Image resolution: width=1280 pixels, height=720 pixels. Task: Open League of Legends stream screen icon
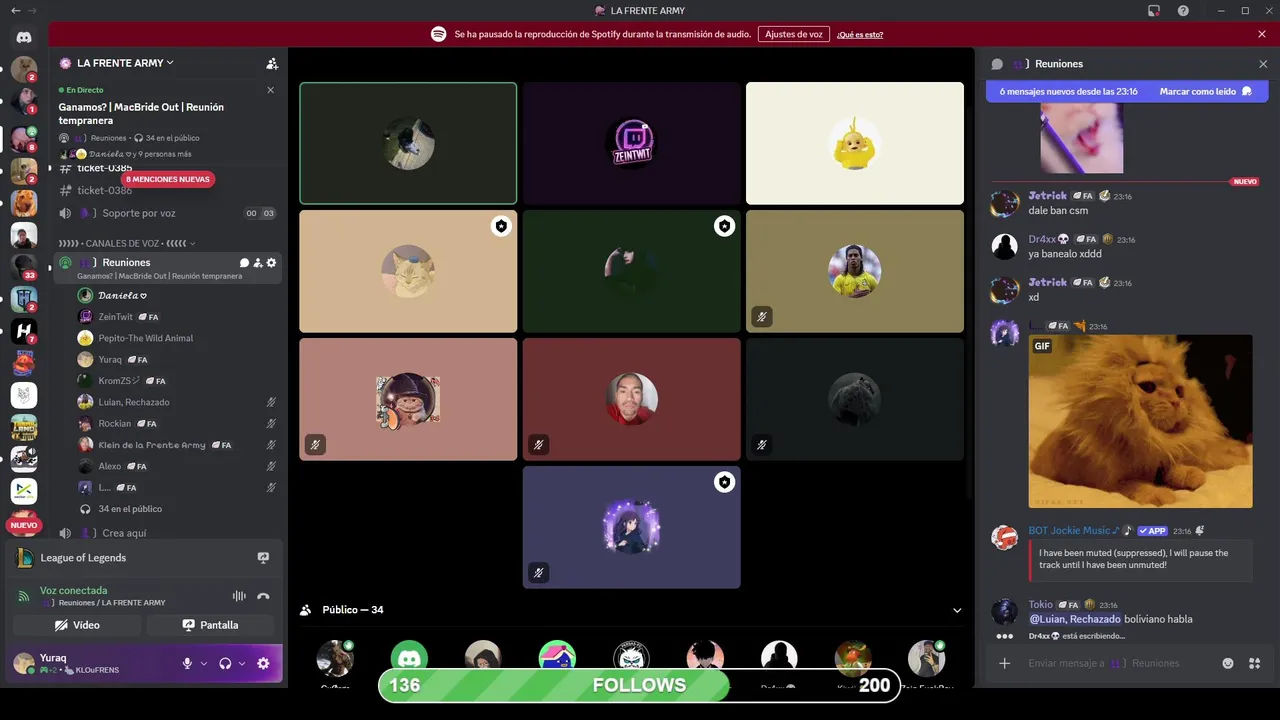[x=263, y=558]
